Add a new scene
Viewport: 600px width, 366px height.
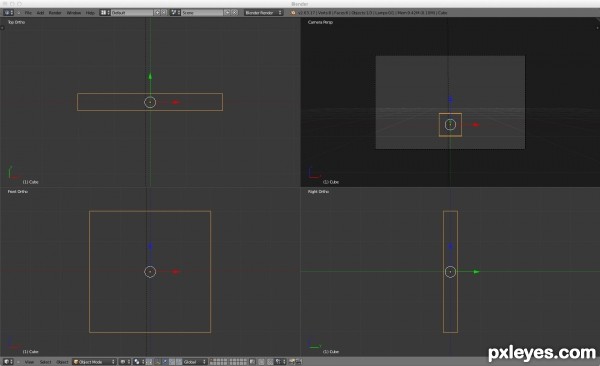227,13
